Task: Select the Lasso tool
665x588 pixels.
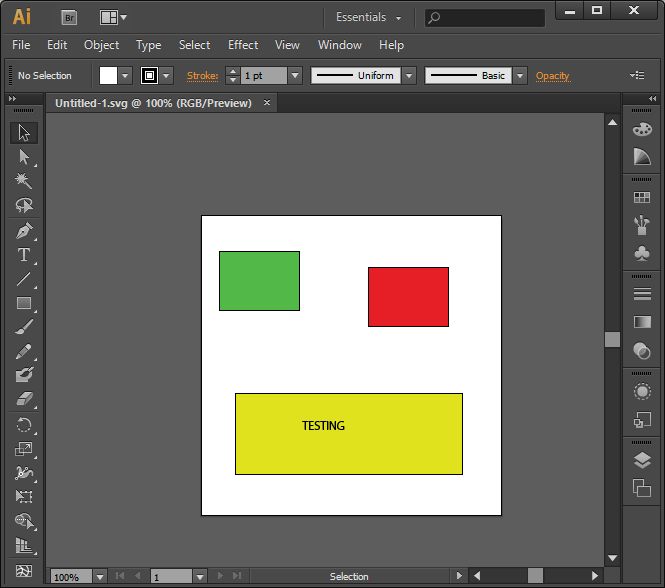Action: (24, 205)
